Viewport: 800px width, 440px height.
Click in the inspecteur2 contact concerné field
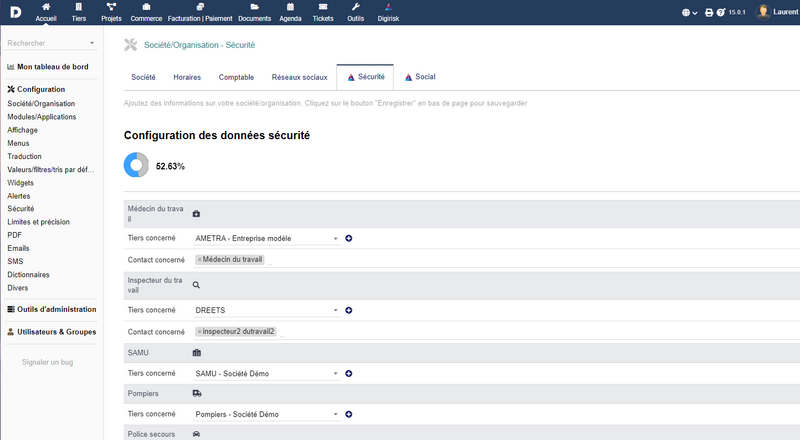pyautogui.click(x=495, y=332)
